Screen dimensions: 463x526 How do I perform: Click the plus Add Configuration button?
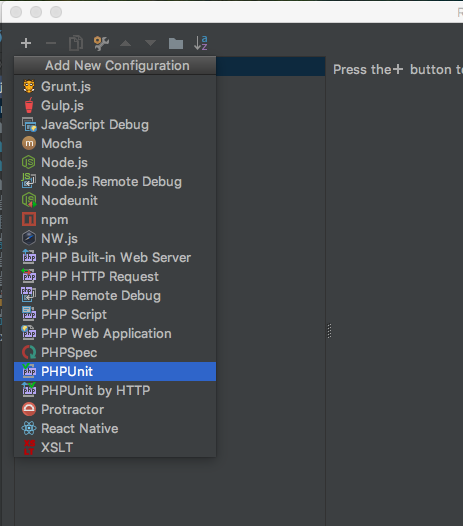[x=26, y=43]
